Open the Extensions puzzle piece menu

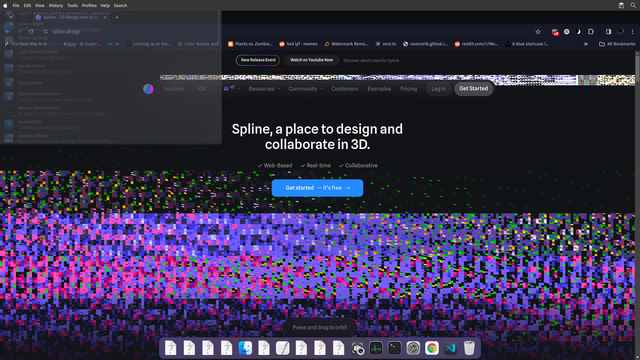[x=591, y=32]
